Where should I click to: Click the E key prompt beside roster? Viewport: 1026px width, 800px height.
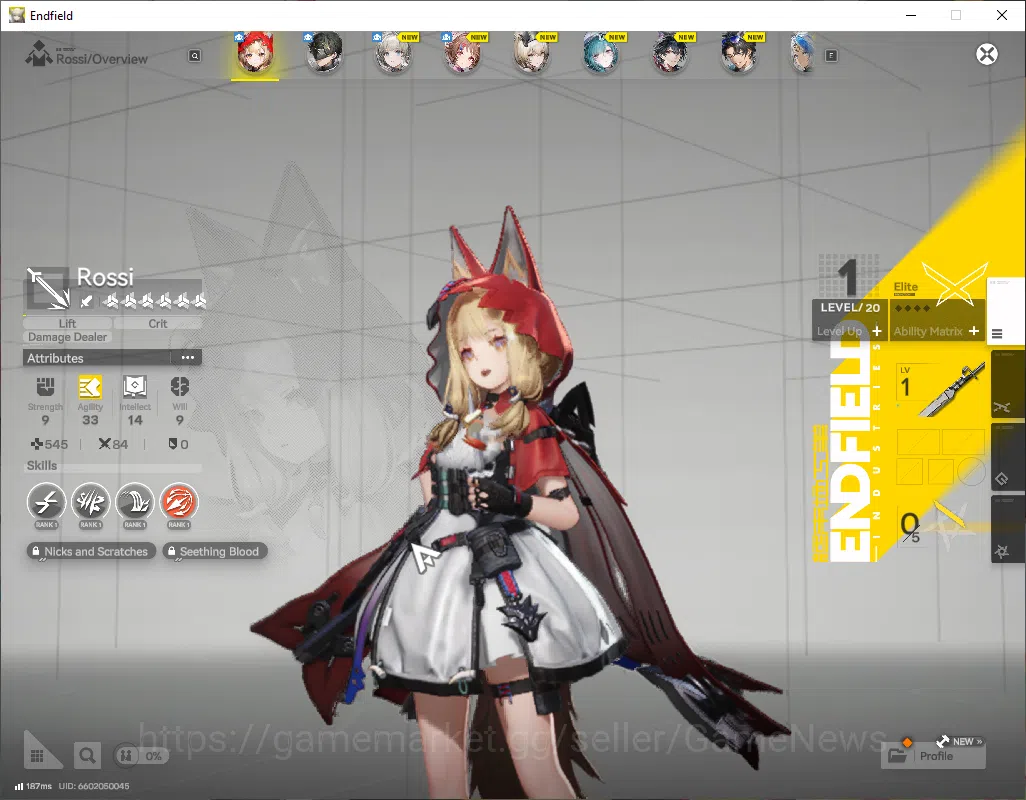point(831,56)
